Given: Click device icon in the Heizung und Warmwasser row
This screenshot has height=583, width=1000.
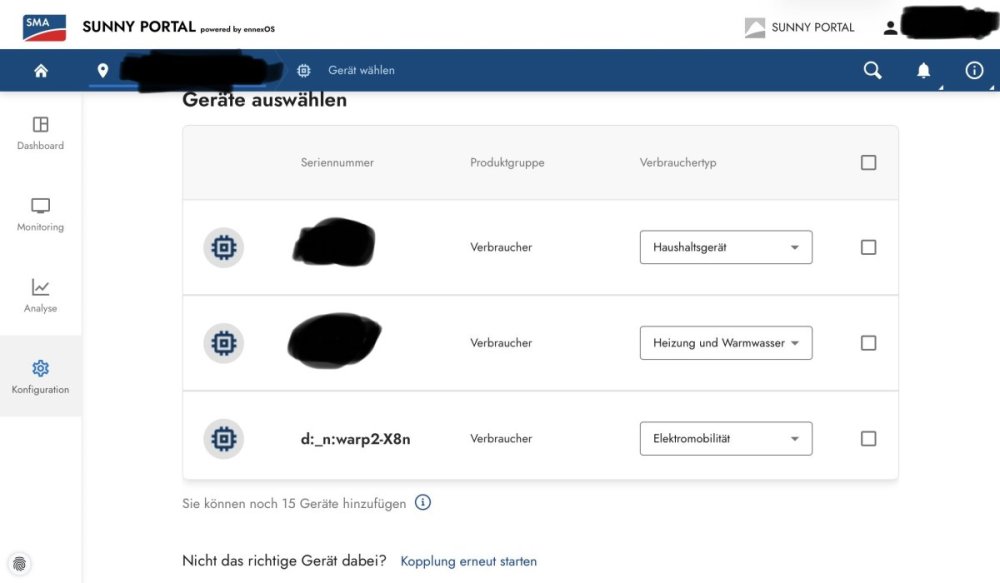Looking at the screenshot, I should click(x=224, y=343).
